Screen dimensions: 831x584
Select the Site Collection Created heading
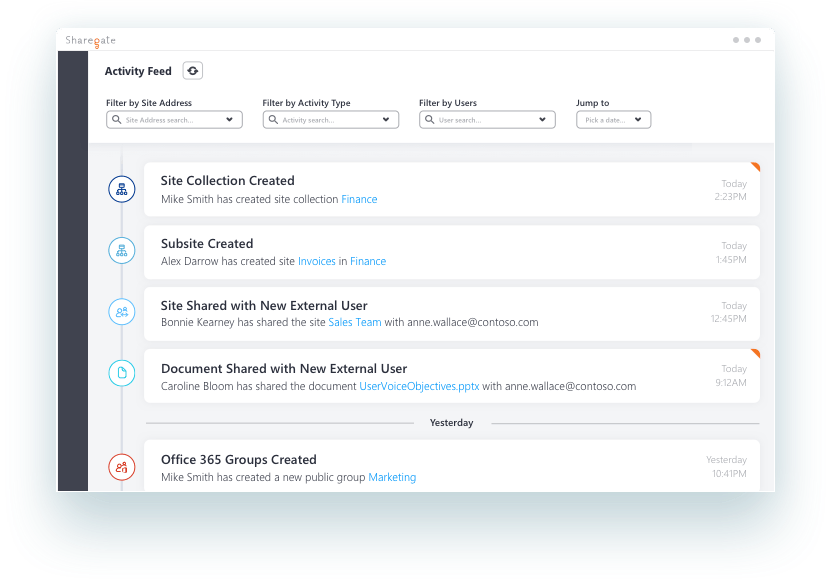(228, 181)
